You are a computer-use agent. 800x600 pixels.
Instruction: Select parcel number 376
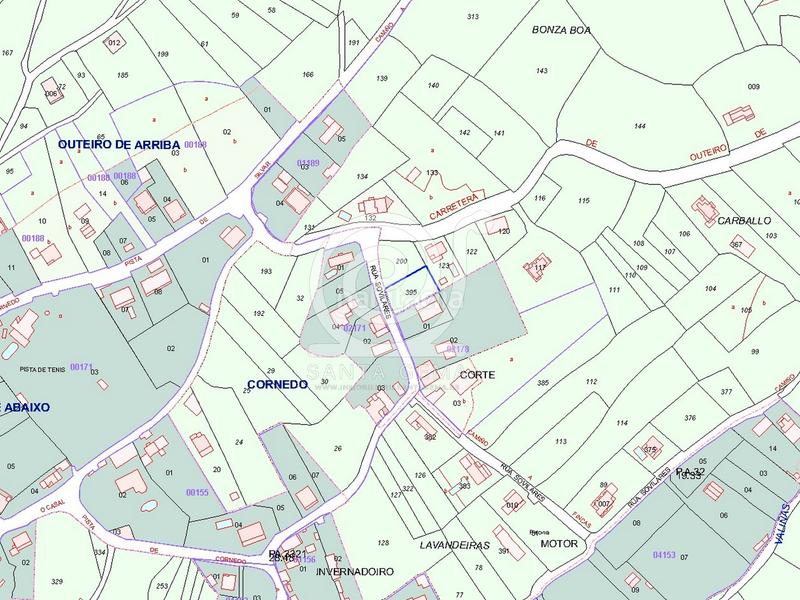(690, 418)
